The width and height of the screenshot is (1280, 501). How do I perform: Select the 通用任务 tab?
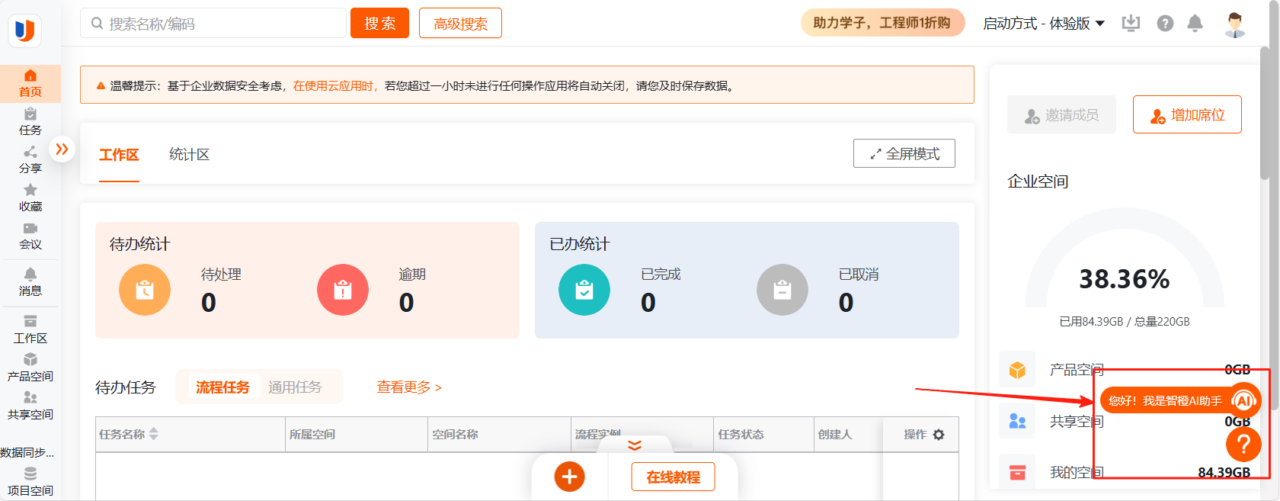point(295,387)
